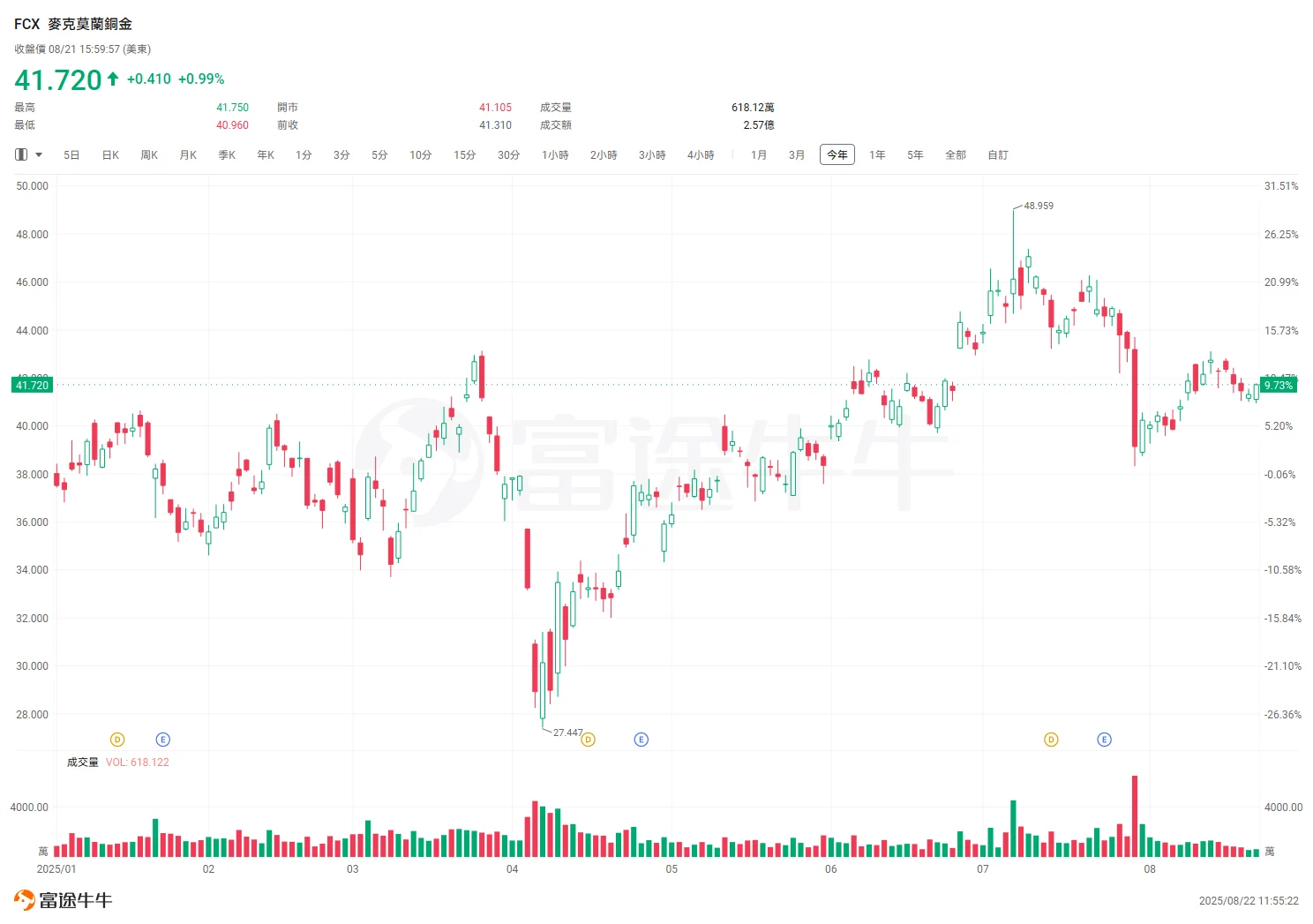The height and width of the screenshot is (924, 1313).
Task: Open the chart type layout icon
Action: [x=21, y=154]
